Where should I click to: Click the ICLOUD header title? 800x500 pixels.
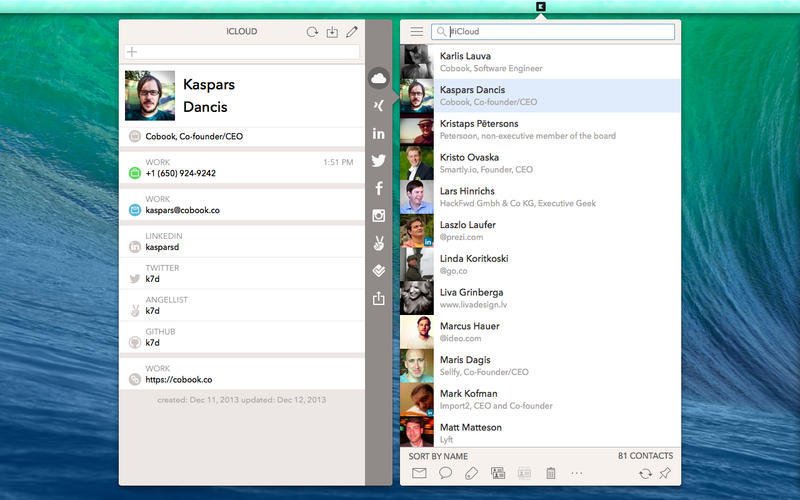242,32
